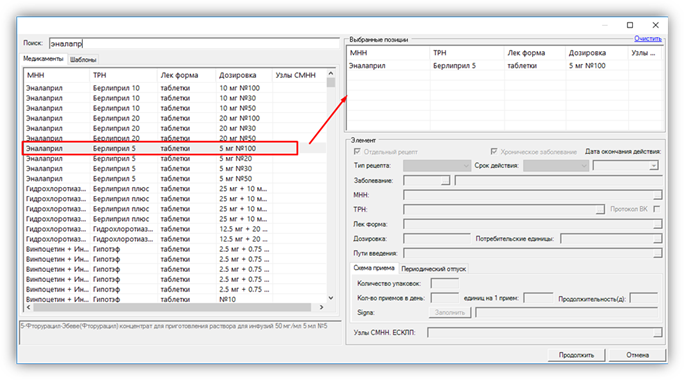Select the Берлиприл 10 row with 10 мг №50
The image size is (684, 380).
(175, 108)
